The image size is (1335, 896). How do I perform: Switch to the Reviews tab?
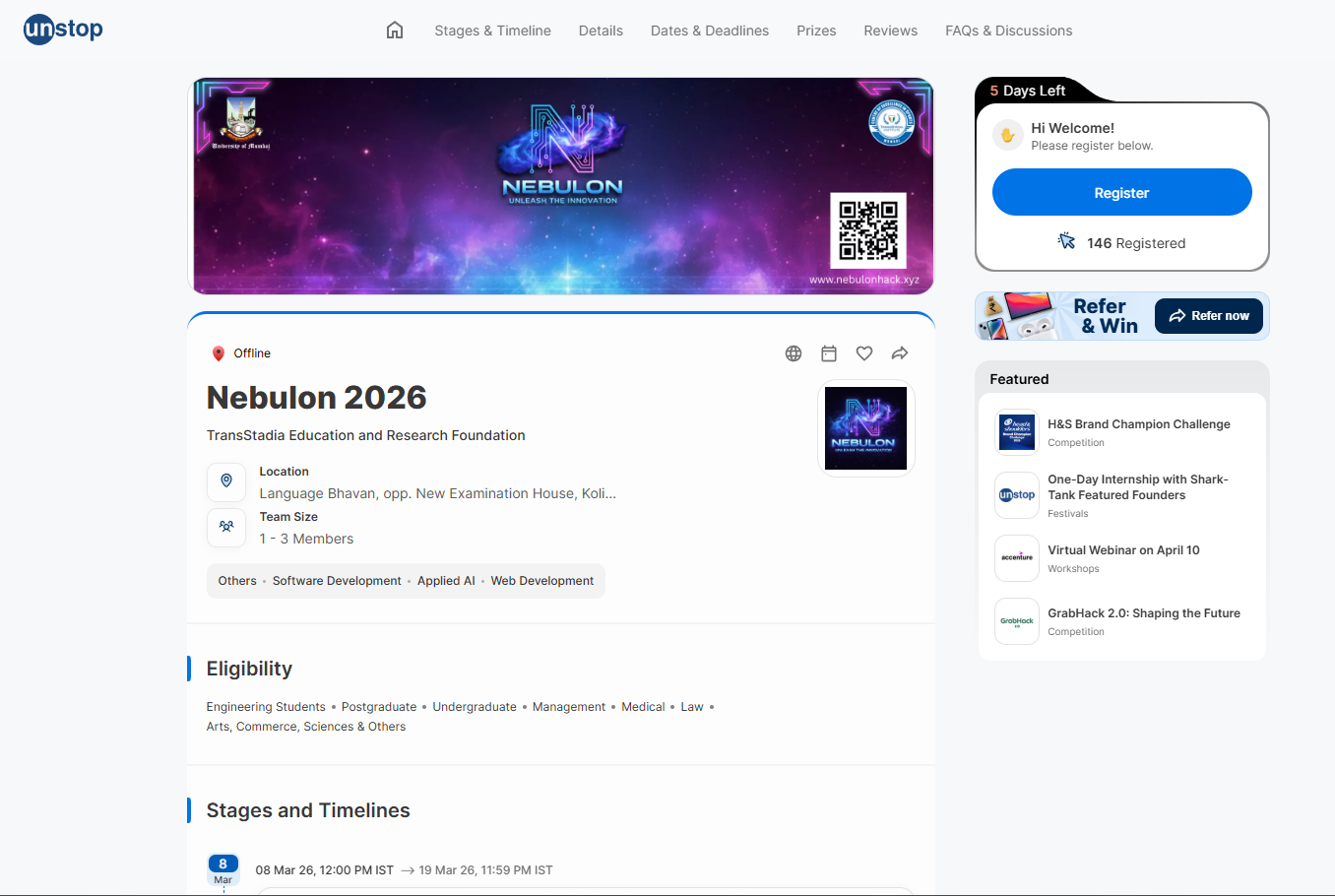pyautogui.click(x=890, y=31)
